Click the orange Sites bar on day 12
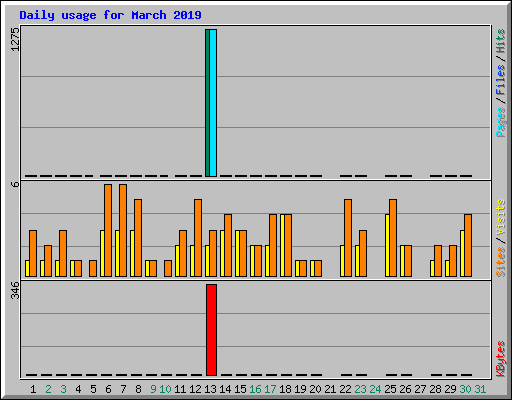512x400 pixels. click(x=198, y=238)
